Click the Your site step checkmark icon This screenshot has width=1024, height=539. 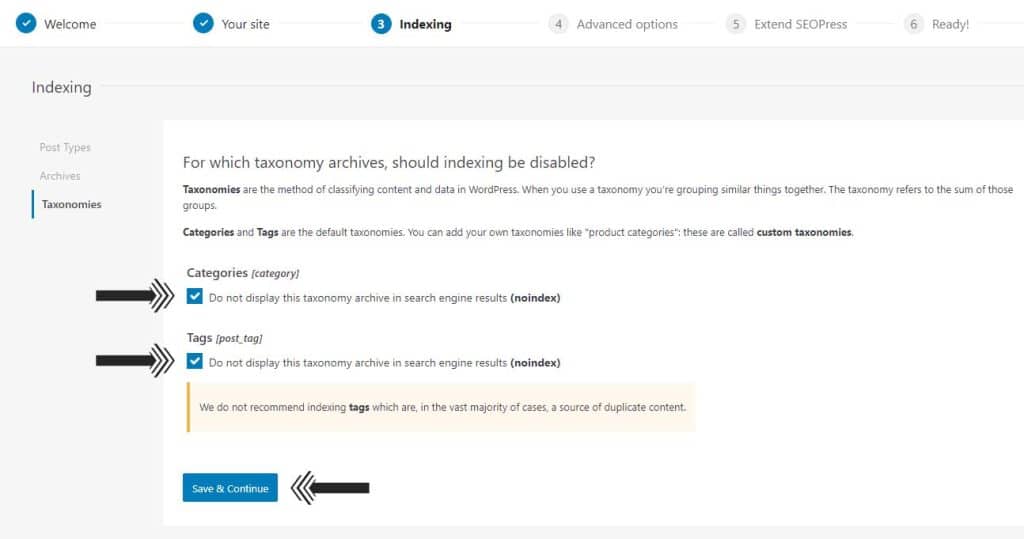point(203,24)
